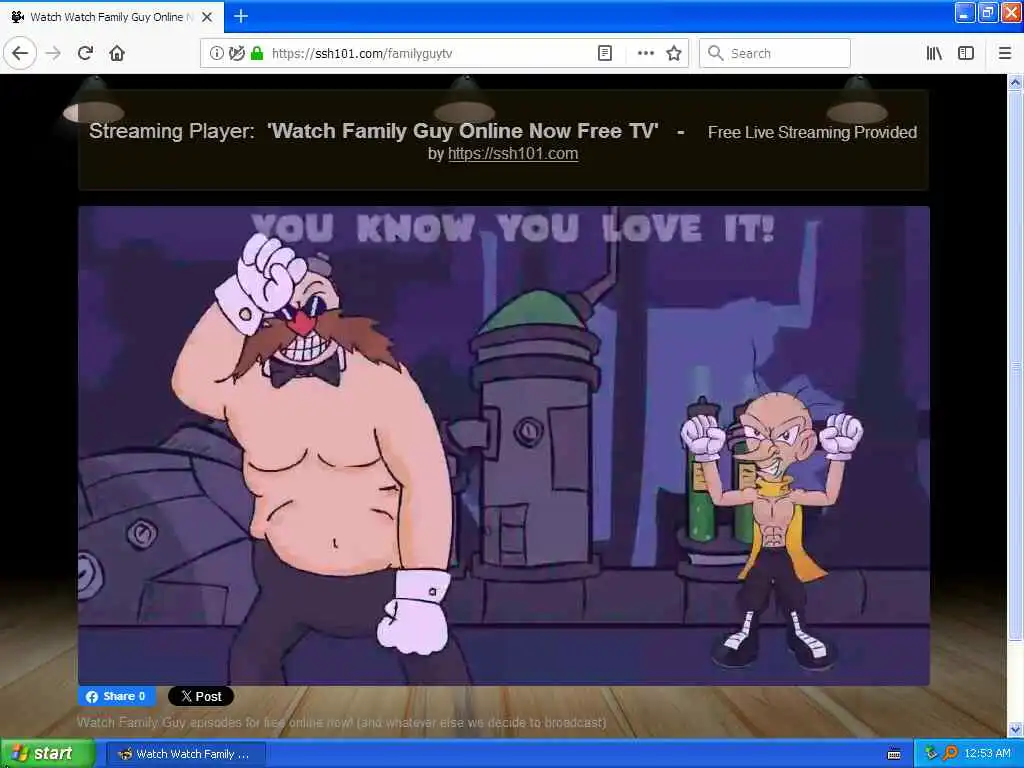Focus the browser Search input field
The width and height of the screenshot is (1024, 768).
pyautogui.click(x=775, y=54)
